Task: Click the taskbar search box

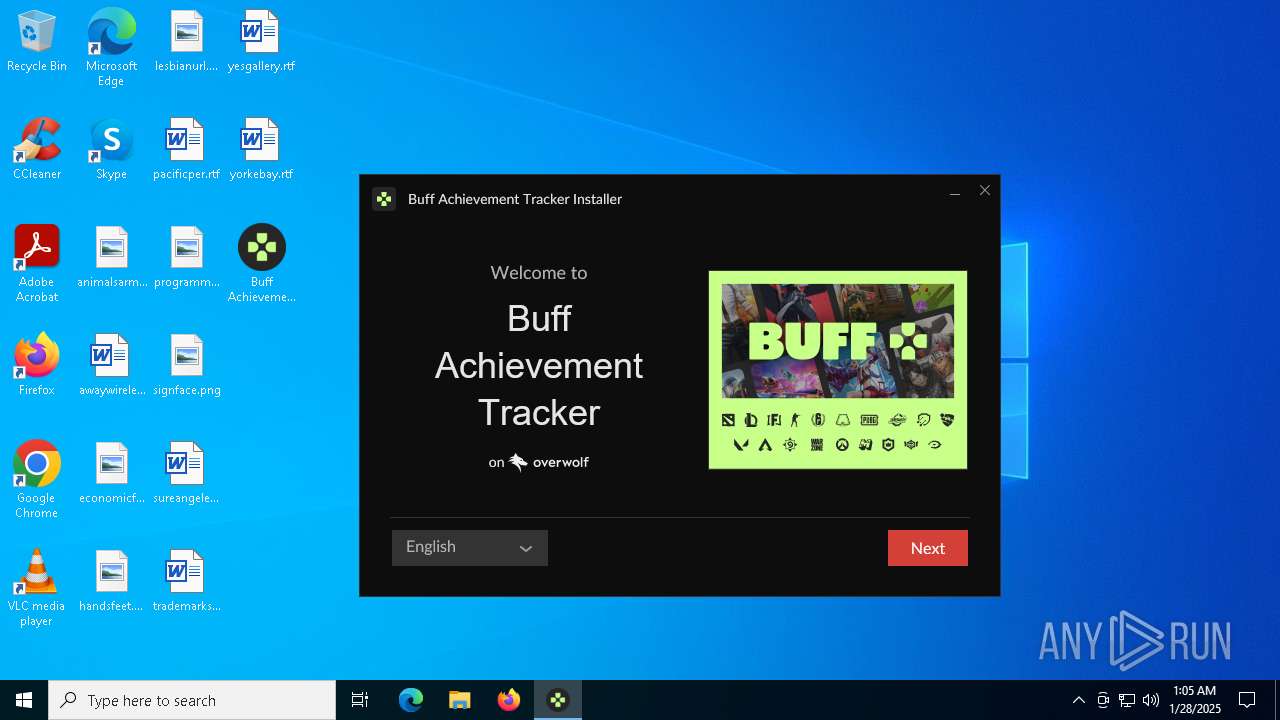Action: tap(192, 700)
